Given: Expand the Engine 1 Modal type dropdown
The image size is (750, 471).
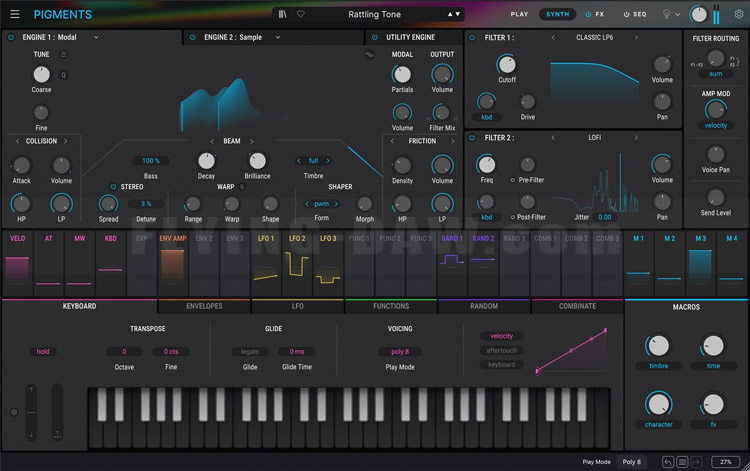Looking at the screenshot, I should pos(96,37).
